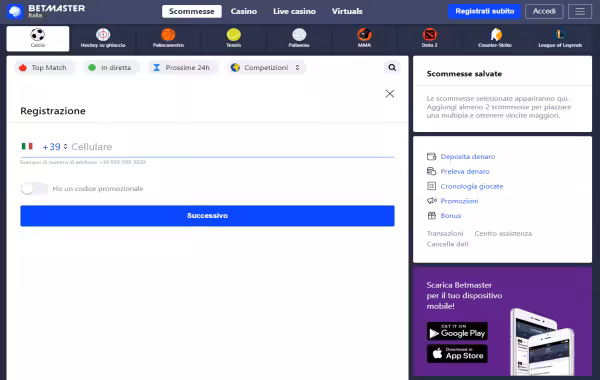Close the Registrazione form
The image size is (600, 380).
pyautogui.click(x=390, y=94)
